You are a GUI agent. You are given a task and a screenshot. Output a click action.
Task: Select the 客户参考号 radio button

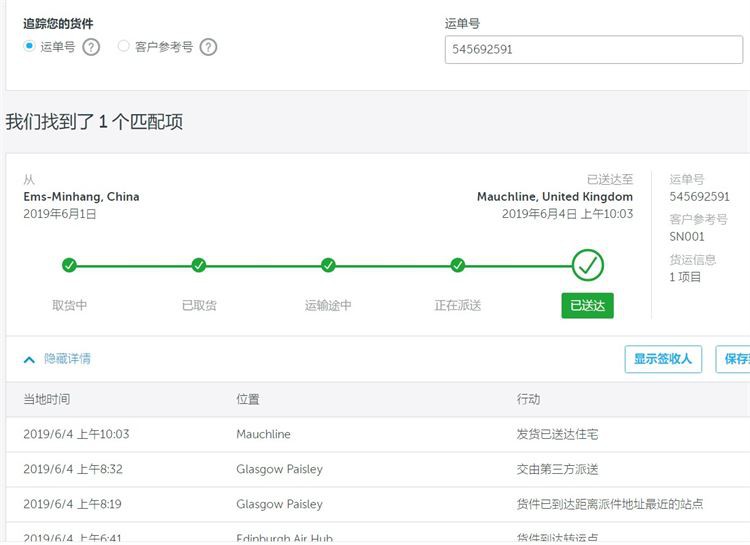(x=124, y=46)
